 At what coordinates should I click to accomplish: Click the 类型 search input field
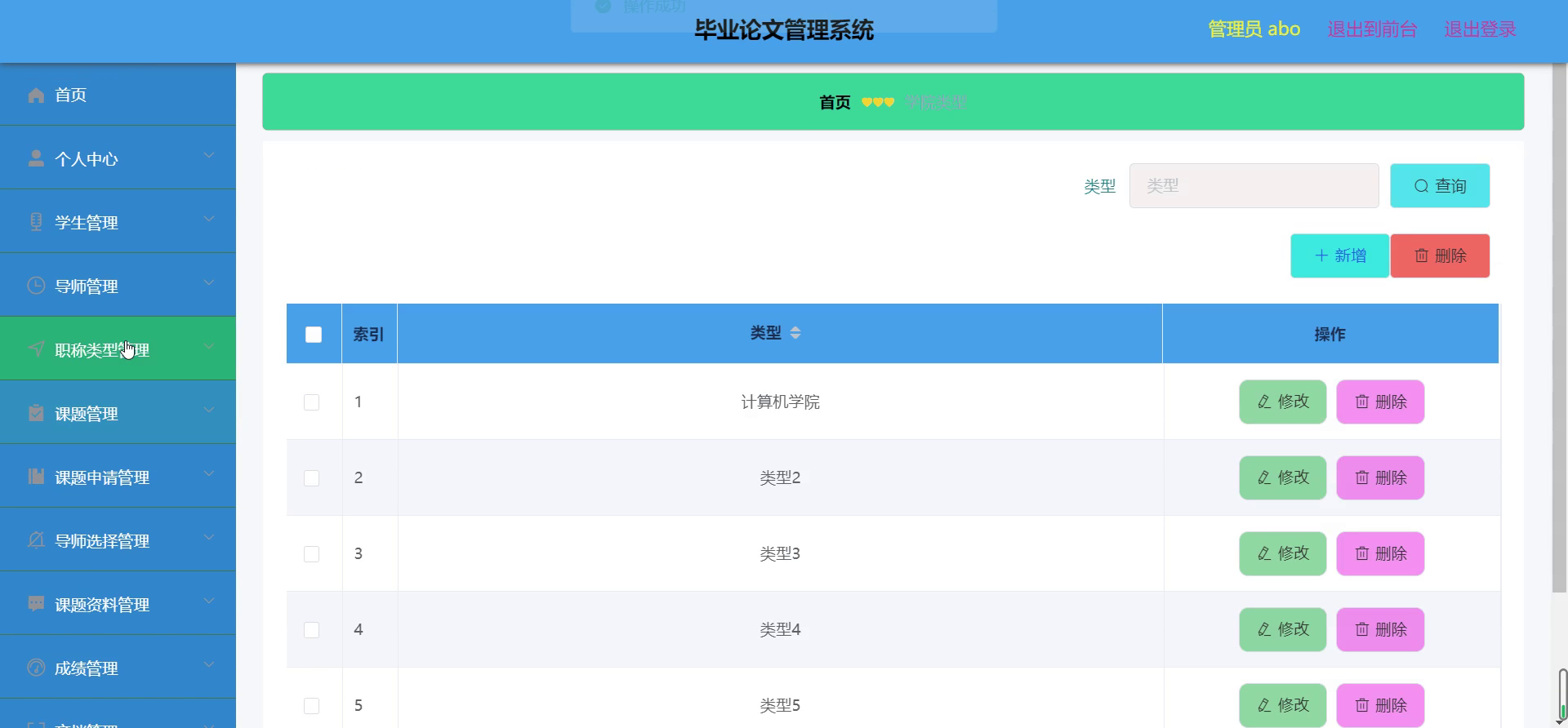pyautogui.click(x=1254, y=186)
